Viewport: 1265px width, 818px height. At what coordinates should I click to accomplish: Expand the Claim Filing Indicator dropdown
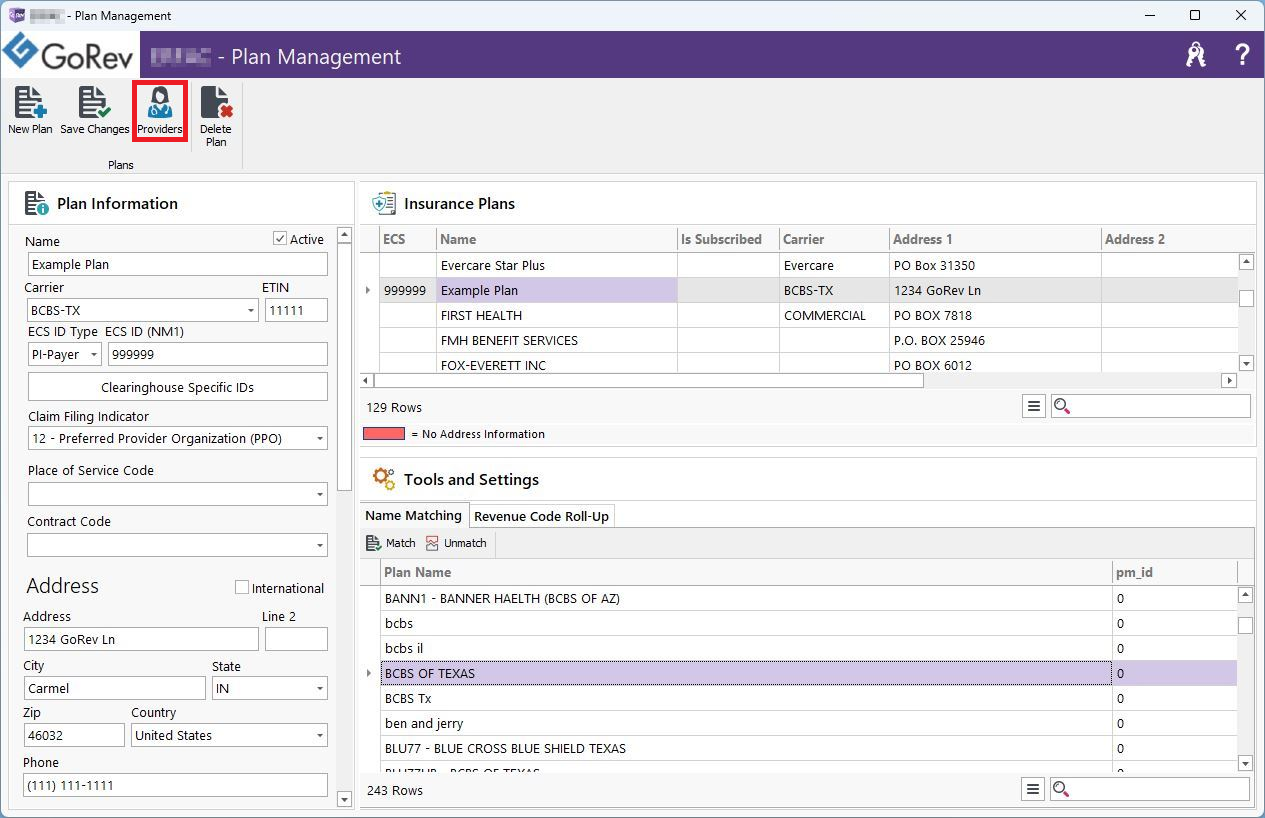[x=320, y=439]
